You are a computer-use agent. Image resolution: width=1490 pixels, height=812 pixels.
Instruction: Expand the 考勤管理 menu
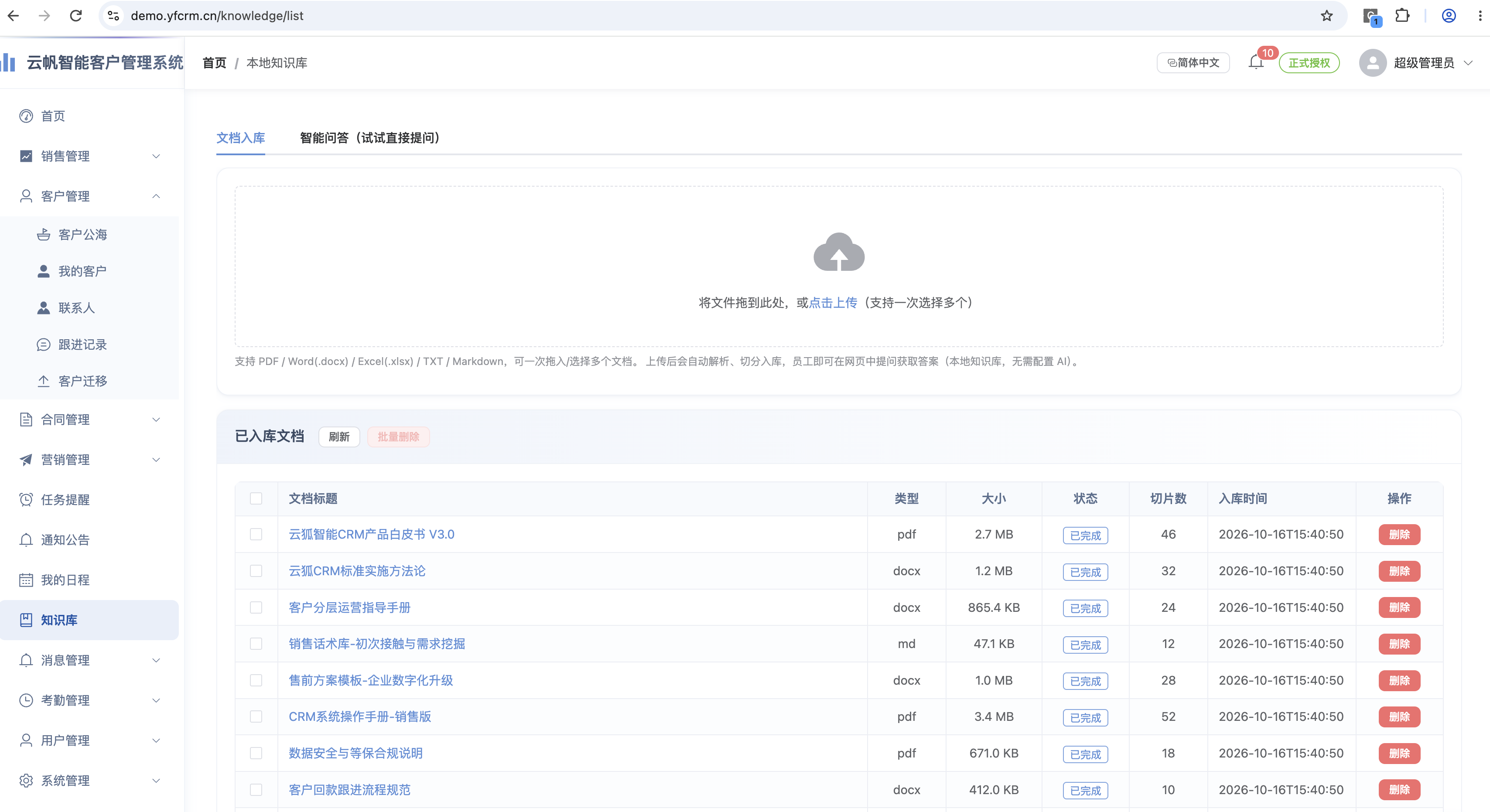point(89,700)
